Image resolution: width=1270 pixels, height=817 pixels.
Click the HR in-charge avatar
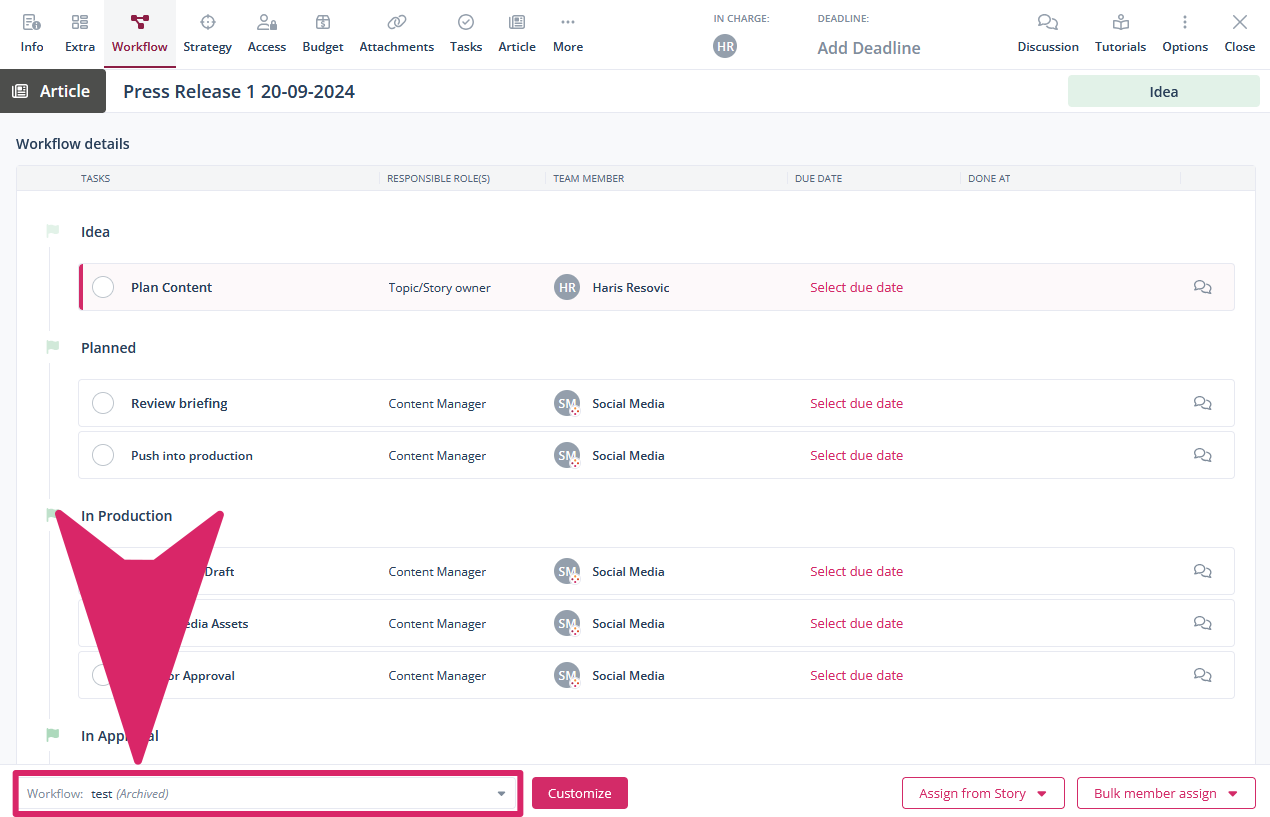(725, 46)
